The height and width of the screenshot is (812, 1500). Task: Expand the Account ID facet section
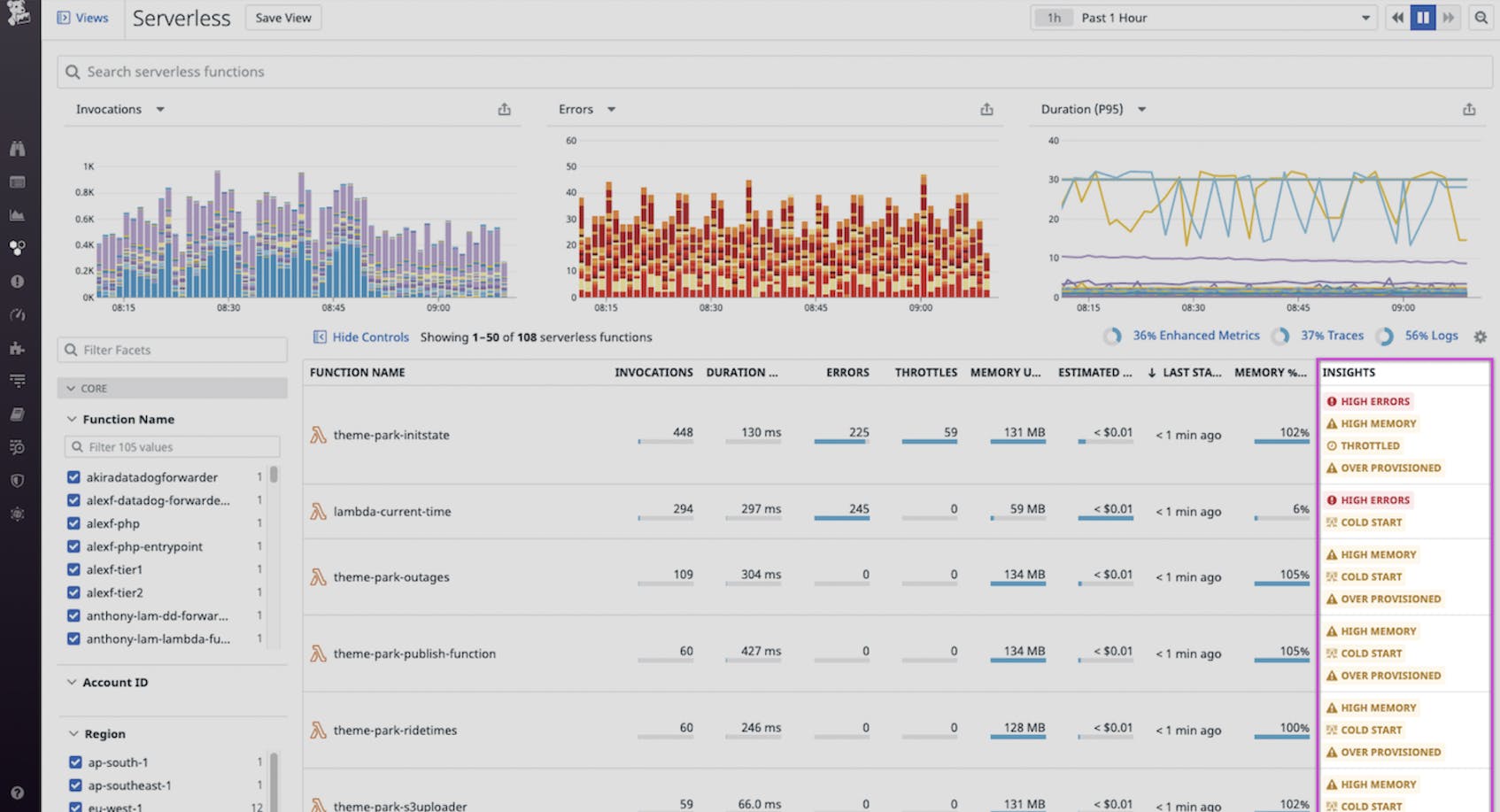pyautogui.click(x=72, y=682)
